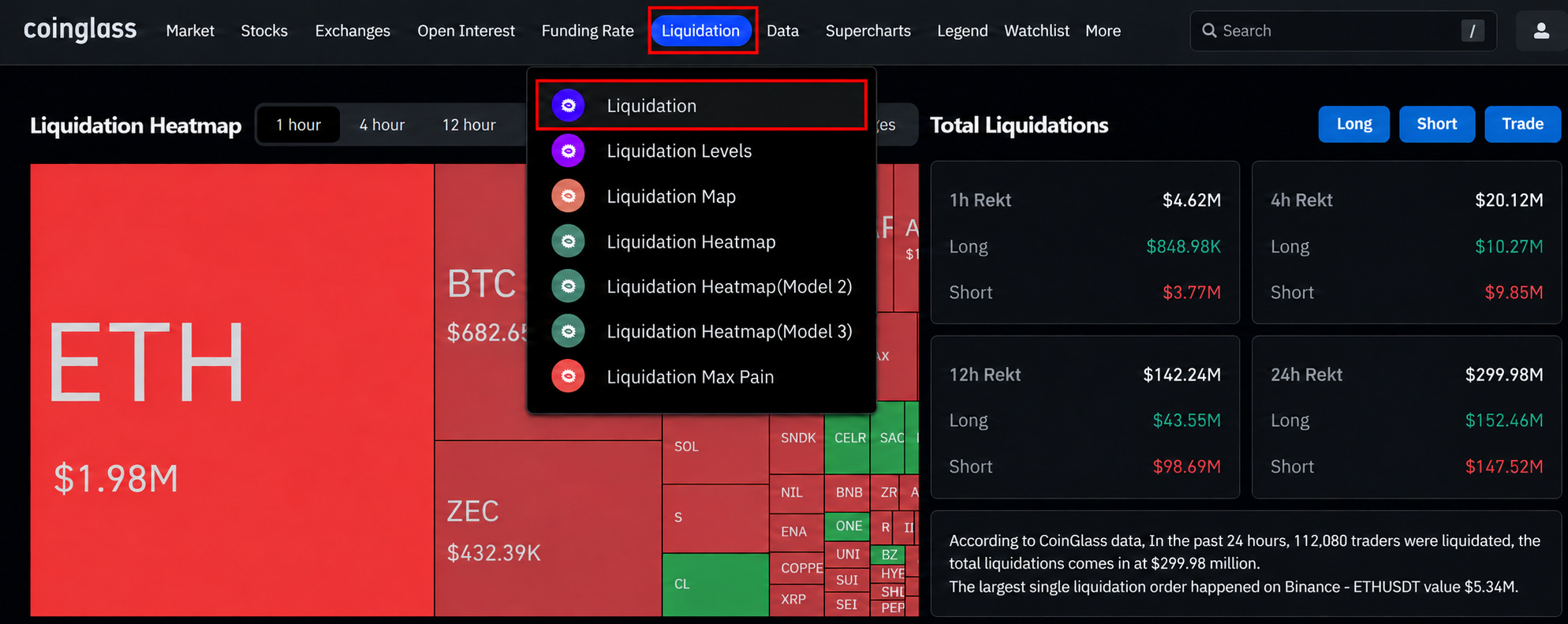Open the Legend page

(x=962, y=31)
